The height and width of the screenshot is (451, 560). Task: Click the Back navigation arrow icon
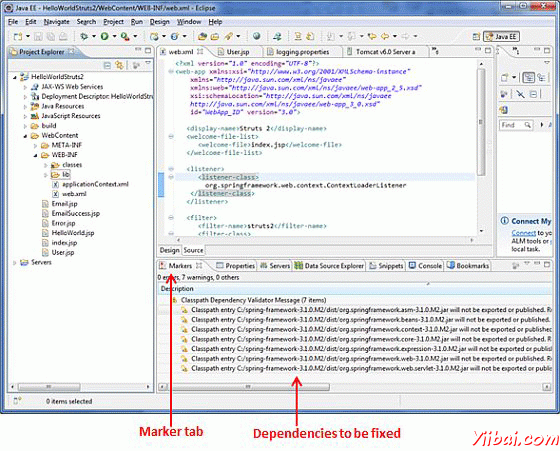tap(385, 36)
